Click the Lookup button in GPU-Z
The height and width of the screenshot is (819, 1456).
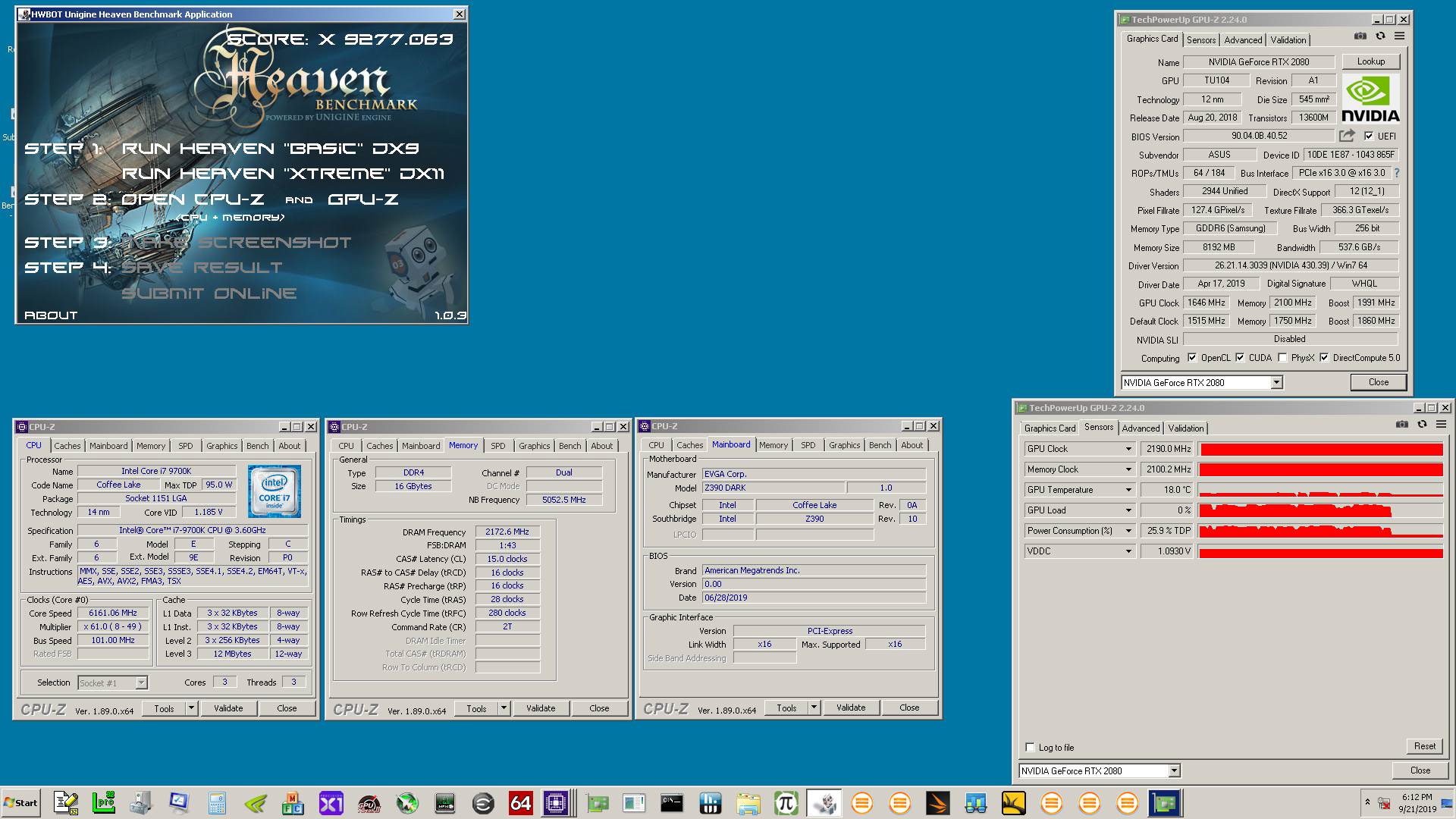pos(1371,61)
